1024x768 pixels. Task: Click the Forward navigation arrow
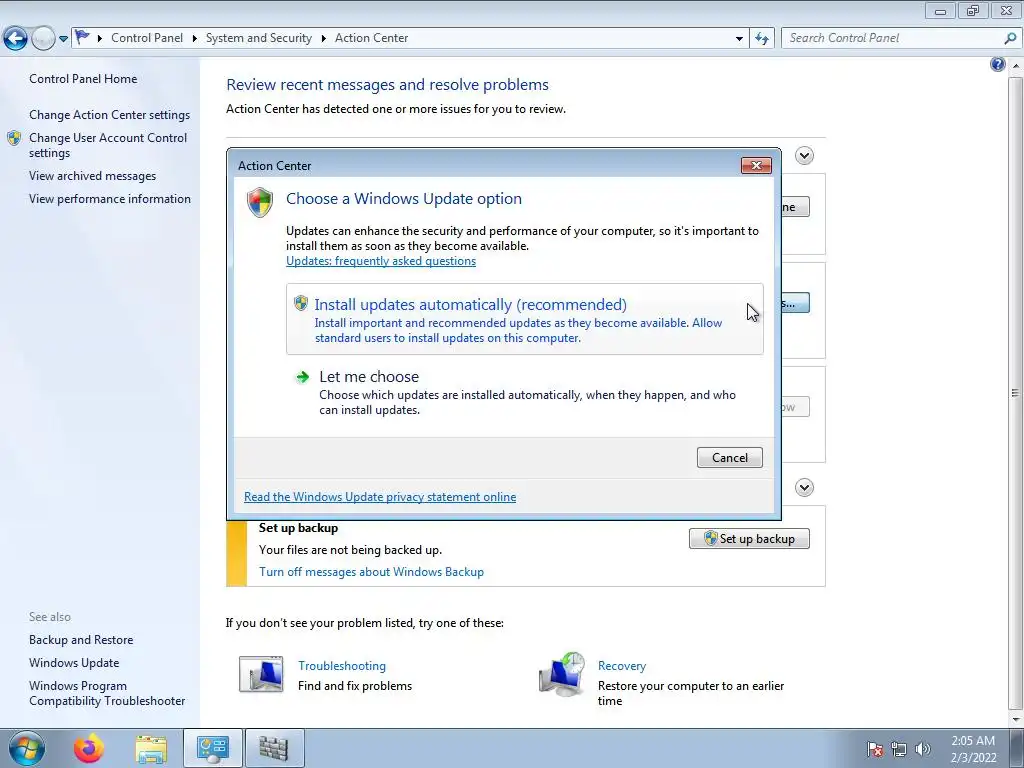[x=42, y=39]
